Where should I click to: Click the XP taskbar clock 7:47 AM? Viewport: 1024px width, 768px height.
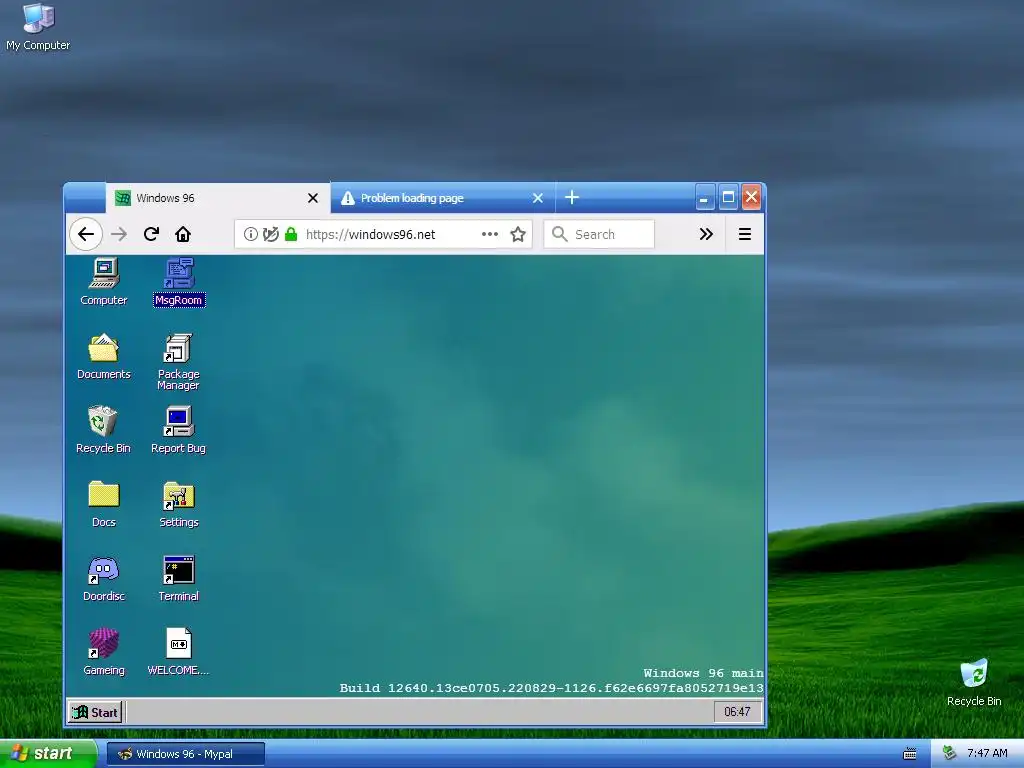tap(987, 754)
